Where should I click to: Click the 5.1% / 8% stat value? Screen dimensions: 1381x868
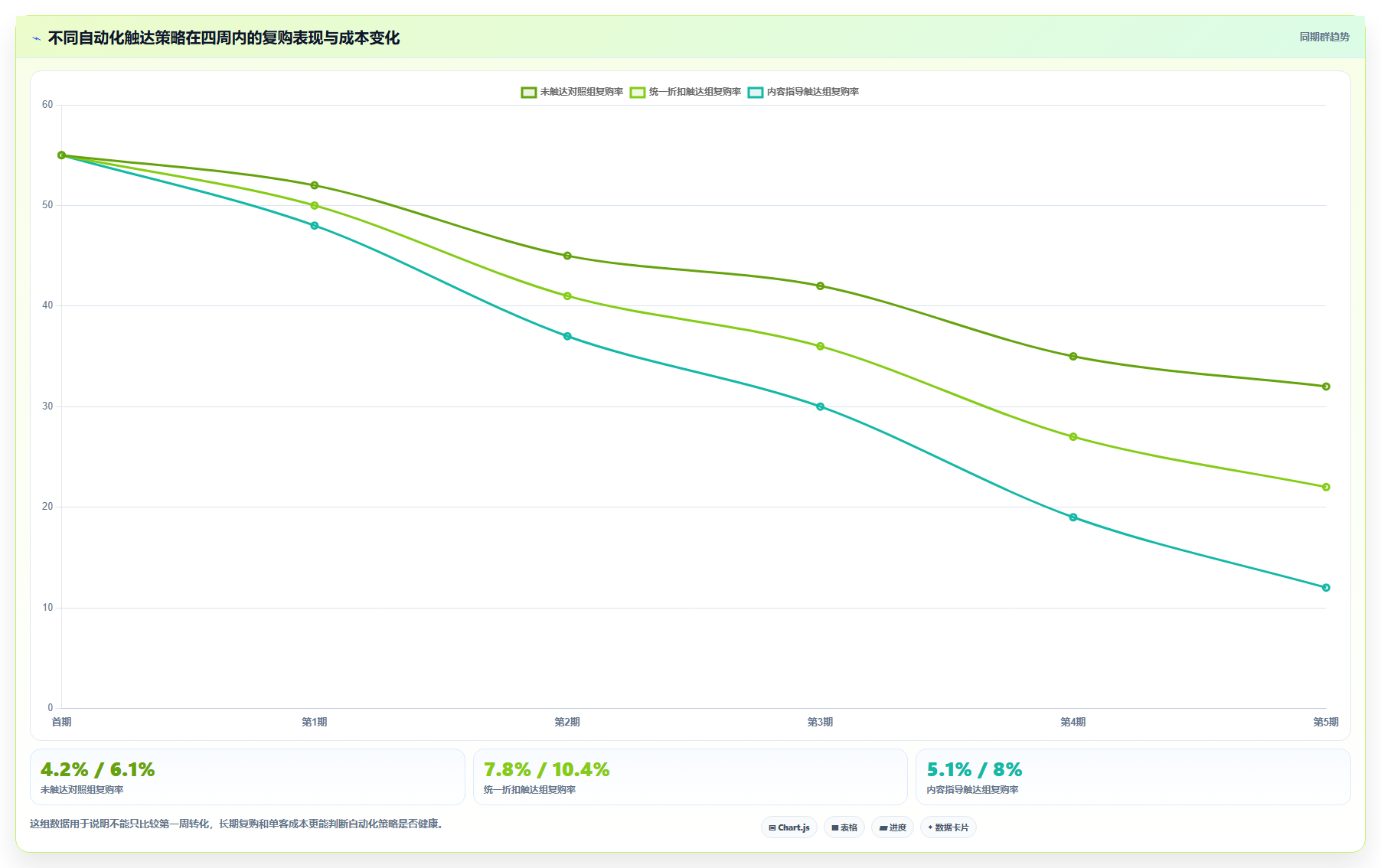click(975, 769)
